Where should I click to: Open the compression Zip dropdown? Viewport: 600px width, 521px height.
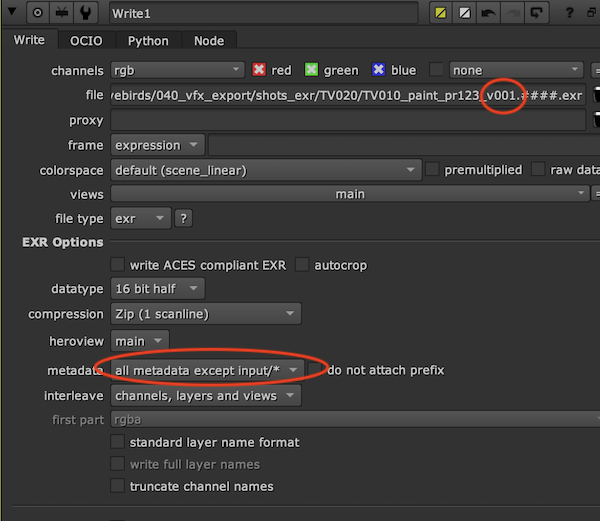click(205, 315)
